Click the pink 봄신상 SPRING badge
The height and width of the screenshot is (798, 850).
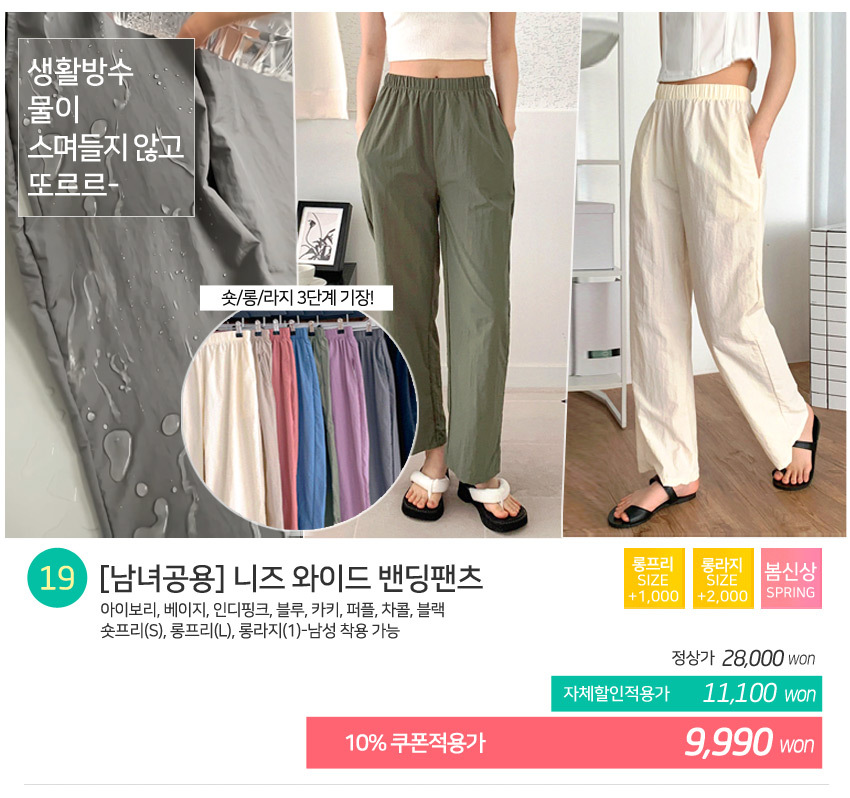pyautogui.click(x=791, y=578)
